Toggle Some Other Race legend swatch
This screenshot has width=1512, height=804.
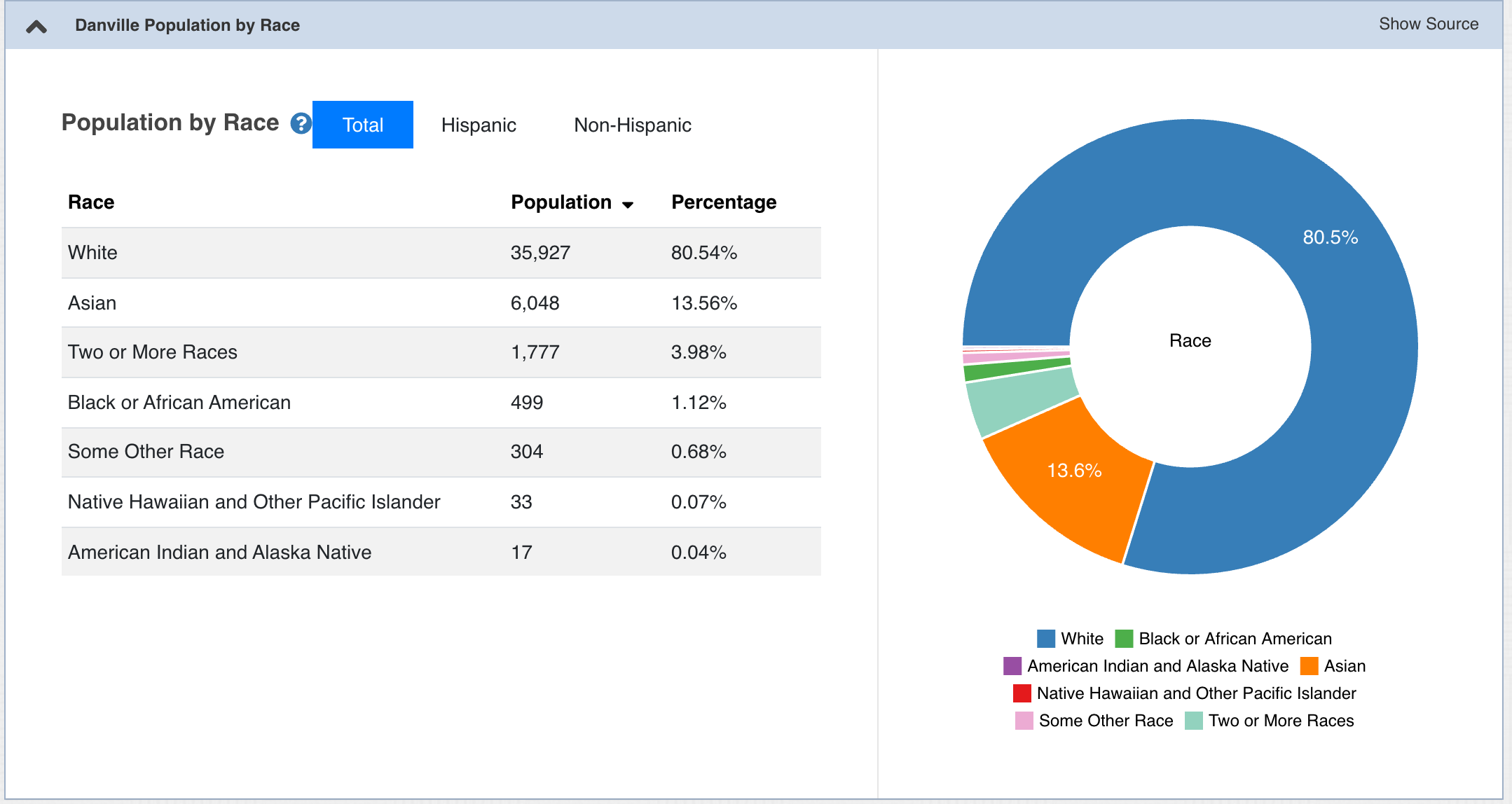pyautogui.click(x=1024, y=721)
